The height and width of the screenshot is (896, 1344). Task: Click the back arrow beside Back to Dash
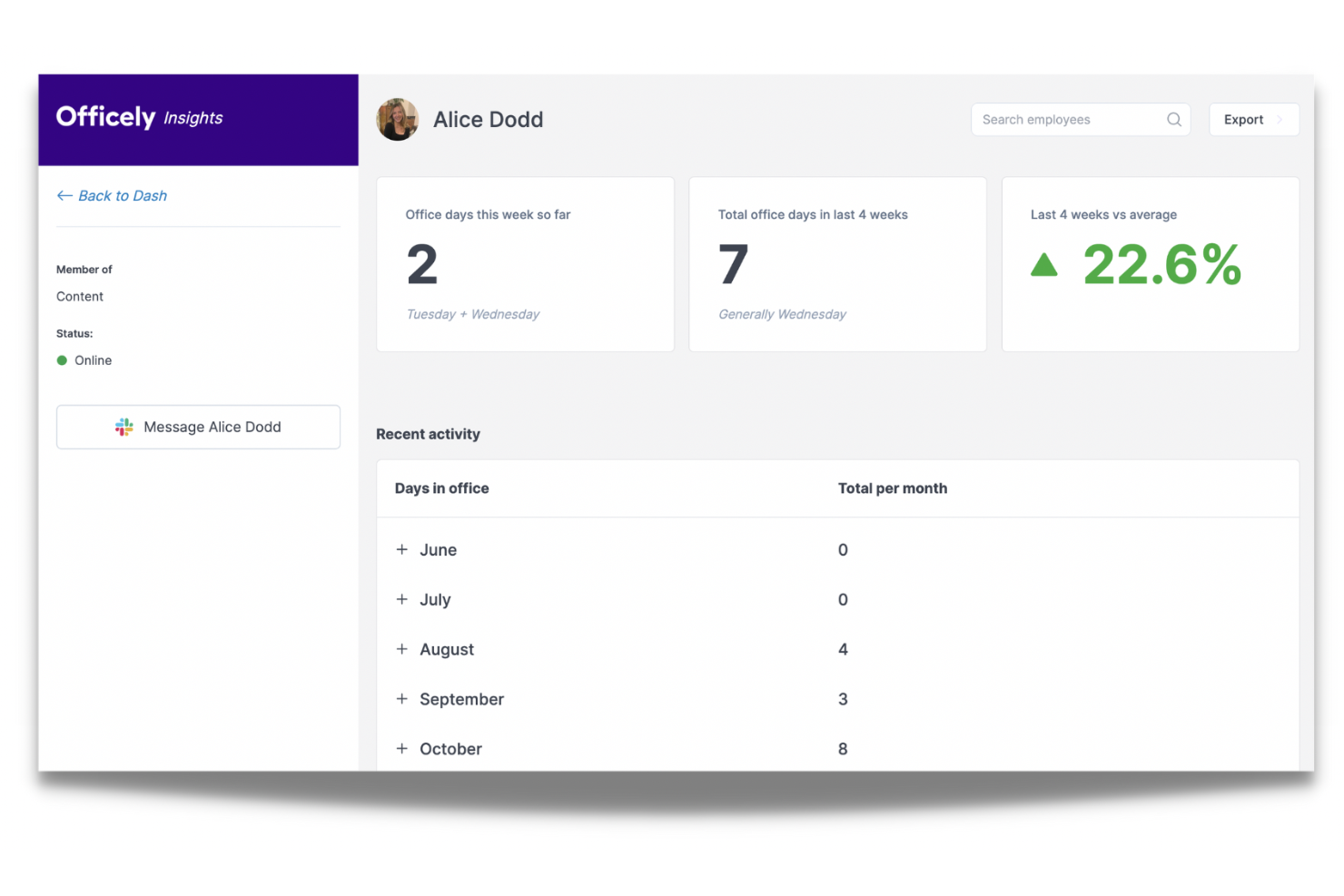64,195
